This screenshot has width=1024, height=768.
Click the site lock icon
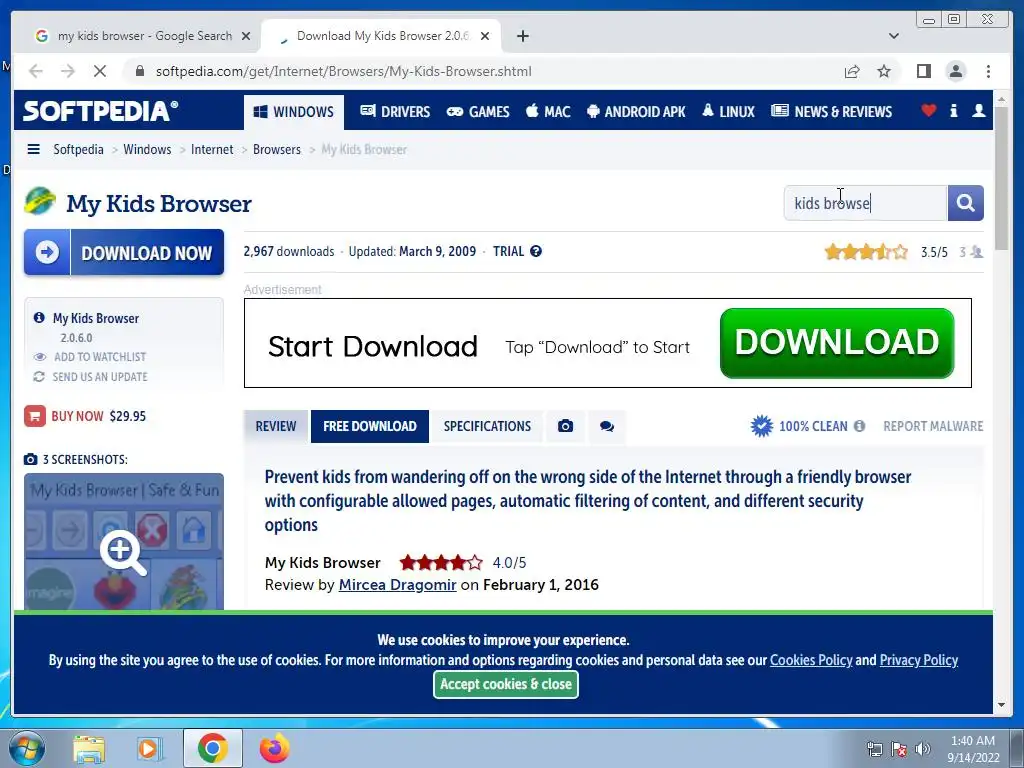coord(139,71)
